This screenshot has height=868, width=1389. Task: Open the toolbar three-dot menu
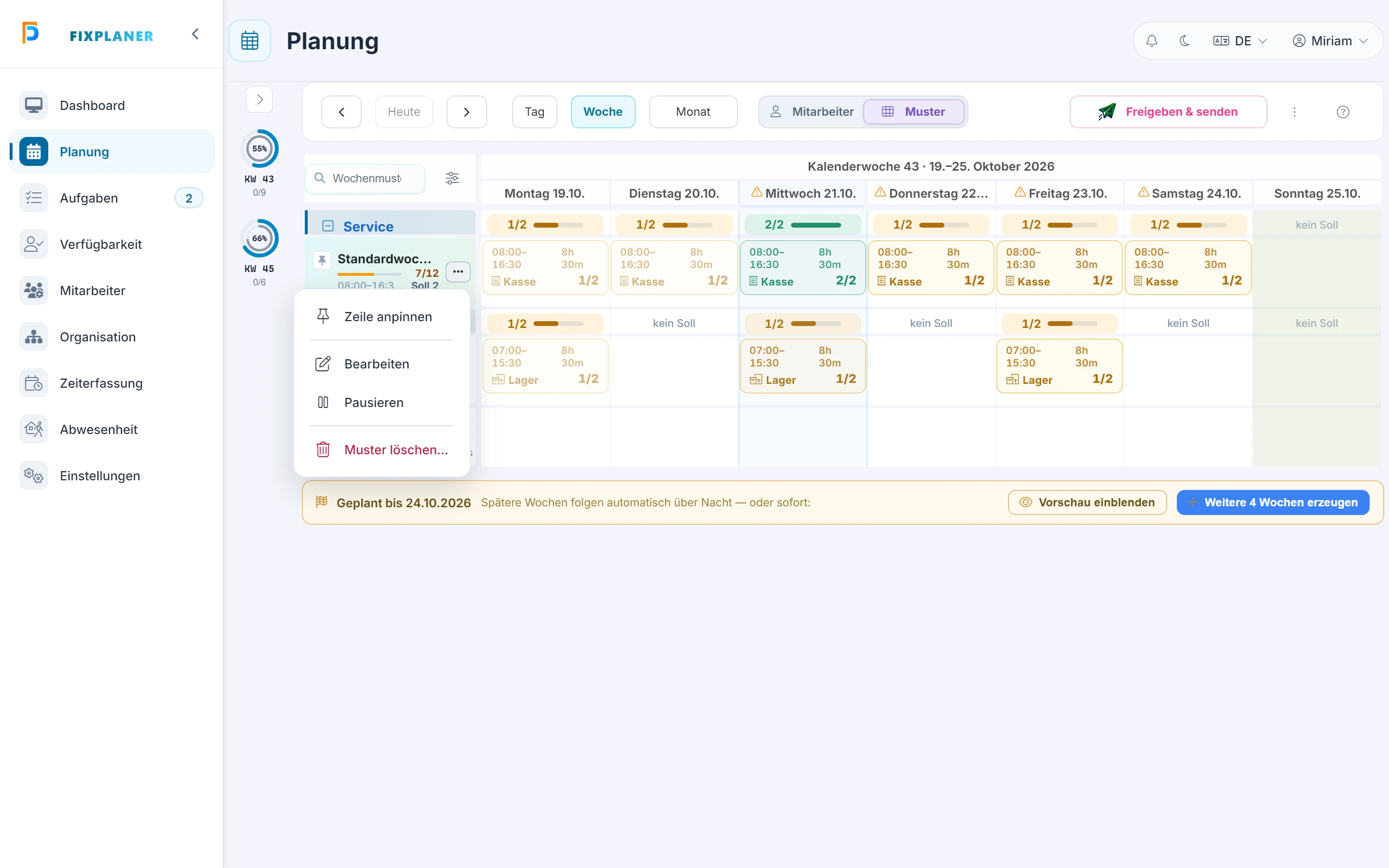click(1294, 112)
